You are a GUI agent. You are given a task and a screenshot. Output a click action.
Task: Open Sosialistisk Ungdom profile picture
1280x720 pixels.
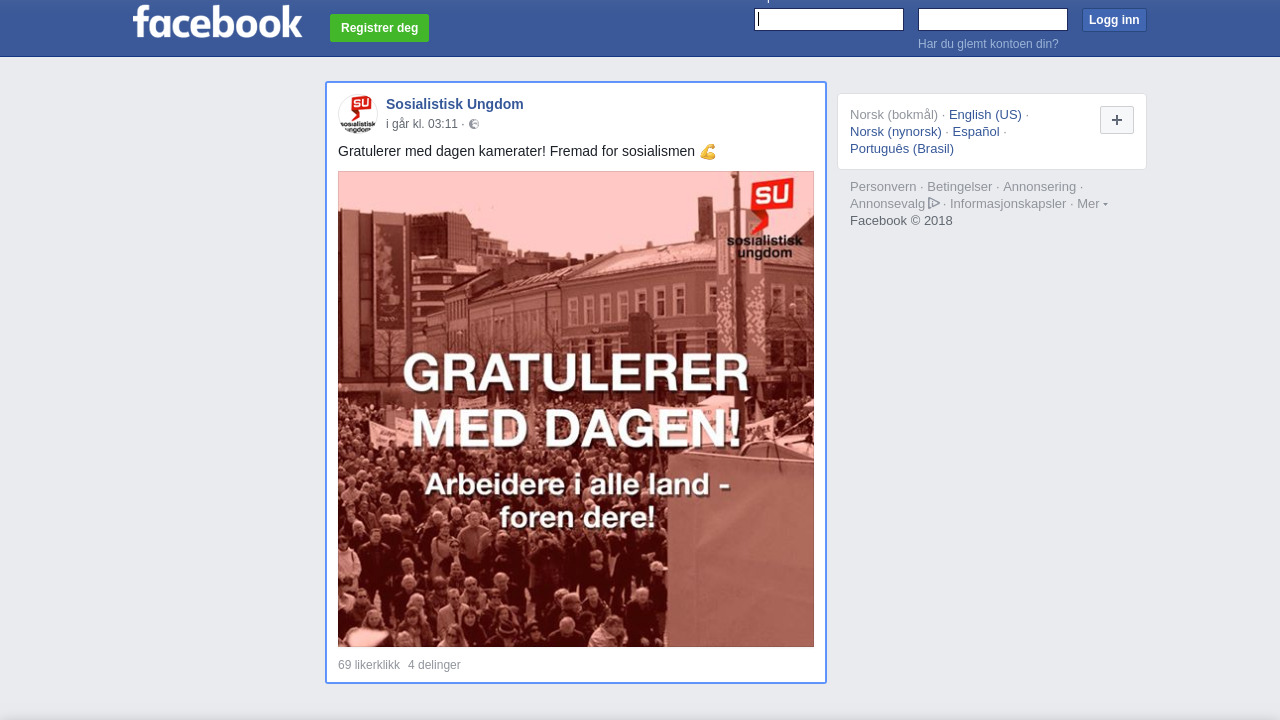point(358,114)
